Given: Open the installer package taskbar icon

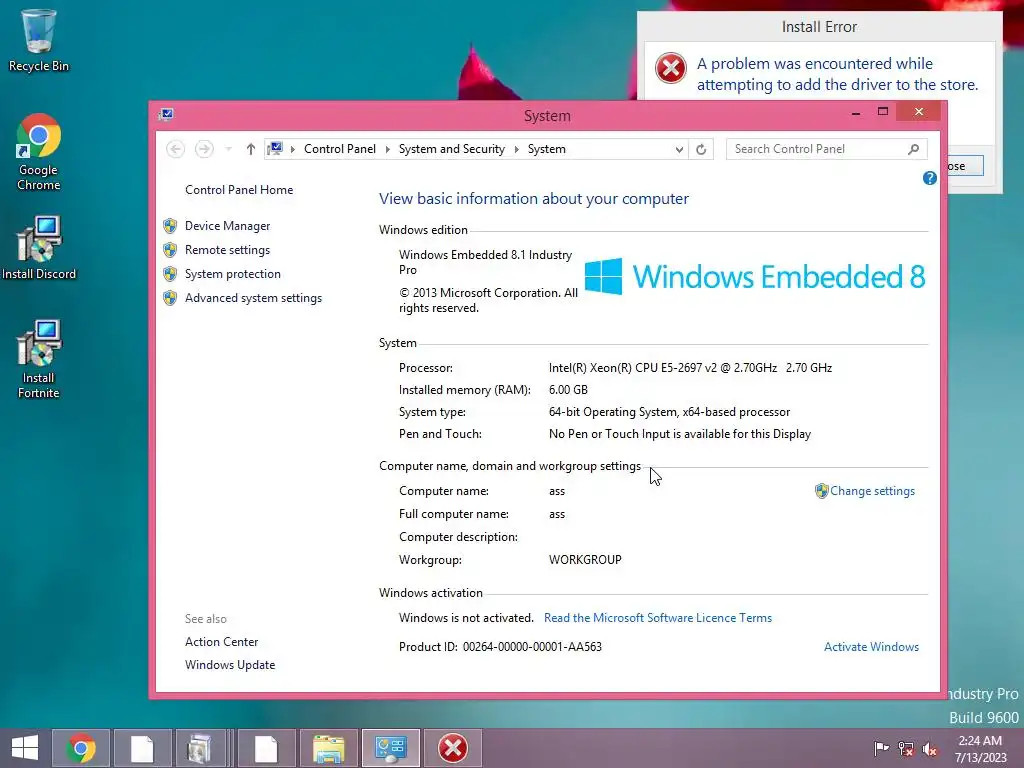Looking at the screenshot, I should point(200,748).
